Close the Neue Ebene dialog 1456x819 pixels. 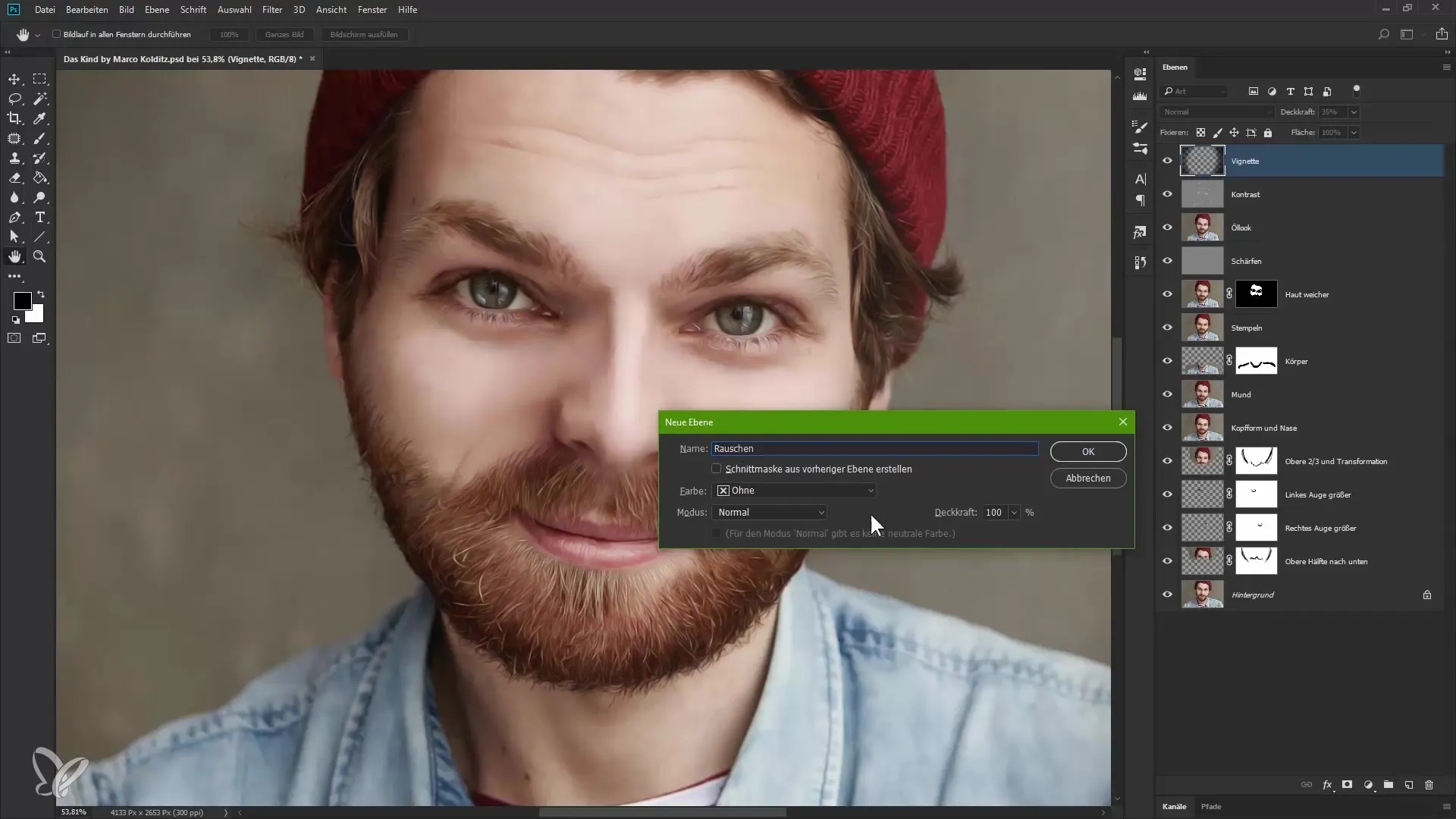(x=1123, y=422)
